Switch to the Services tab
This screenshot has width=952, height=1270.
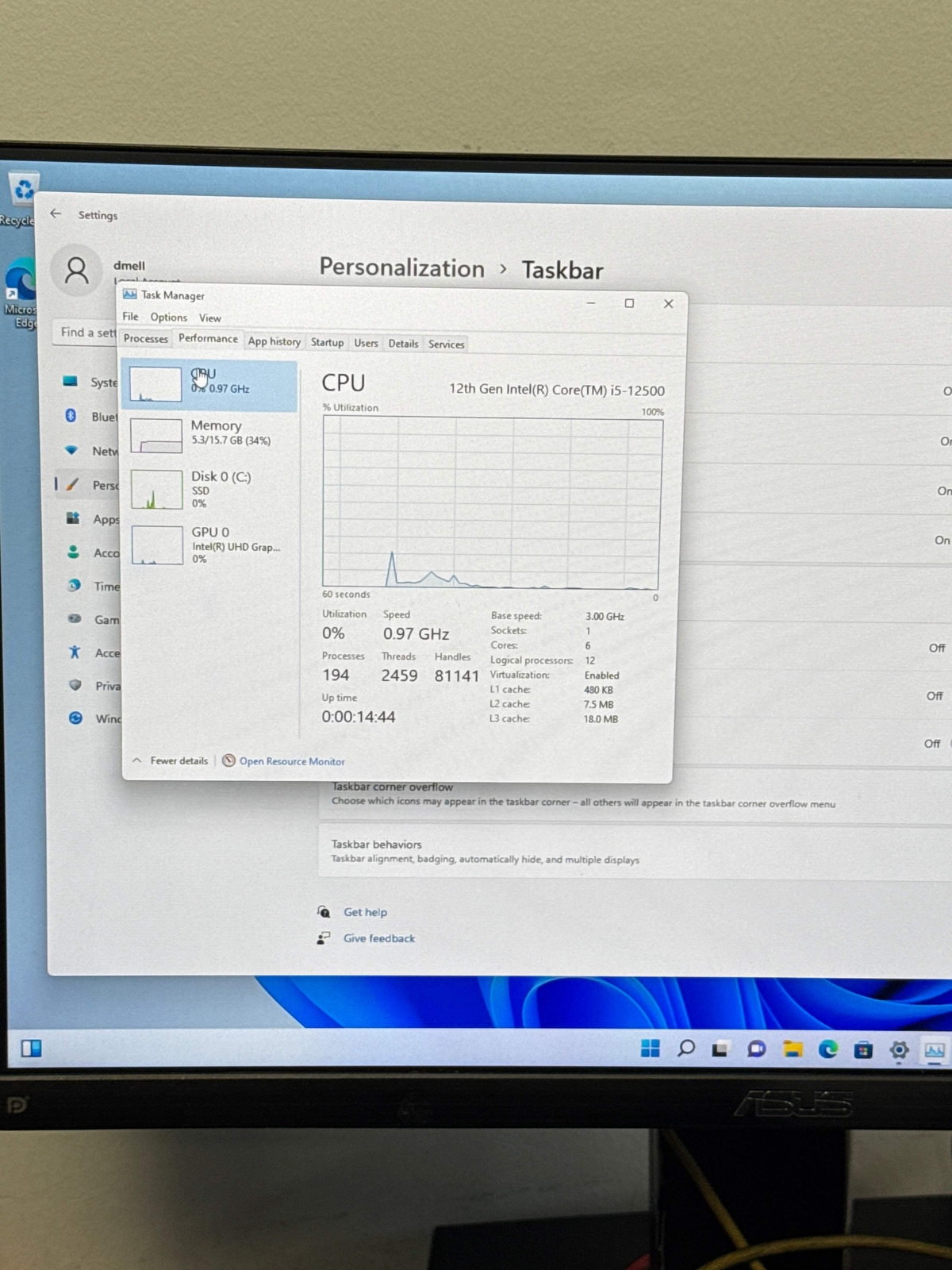click(x=447, y=344)
